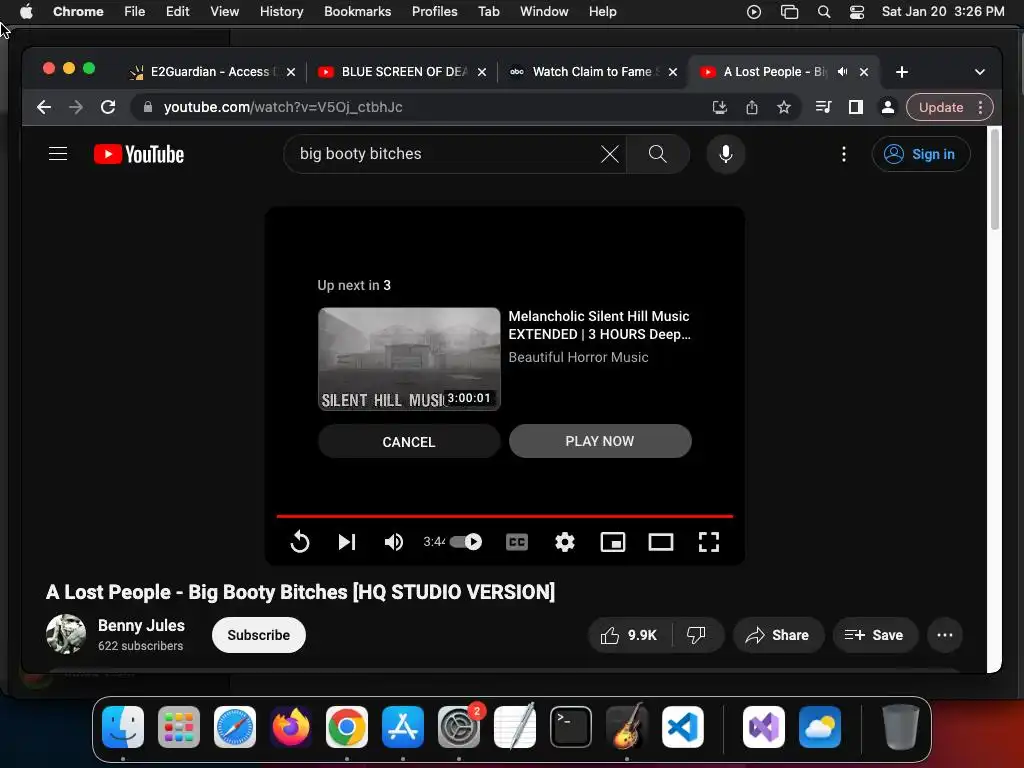Open Spotlight search in menu bar
Screen dimensions: 1024x768
click(x=824, y=12)
